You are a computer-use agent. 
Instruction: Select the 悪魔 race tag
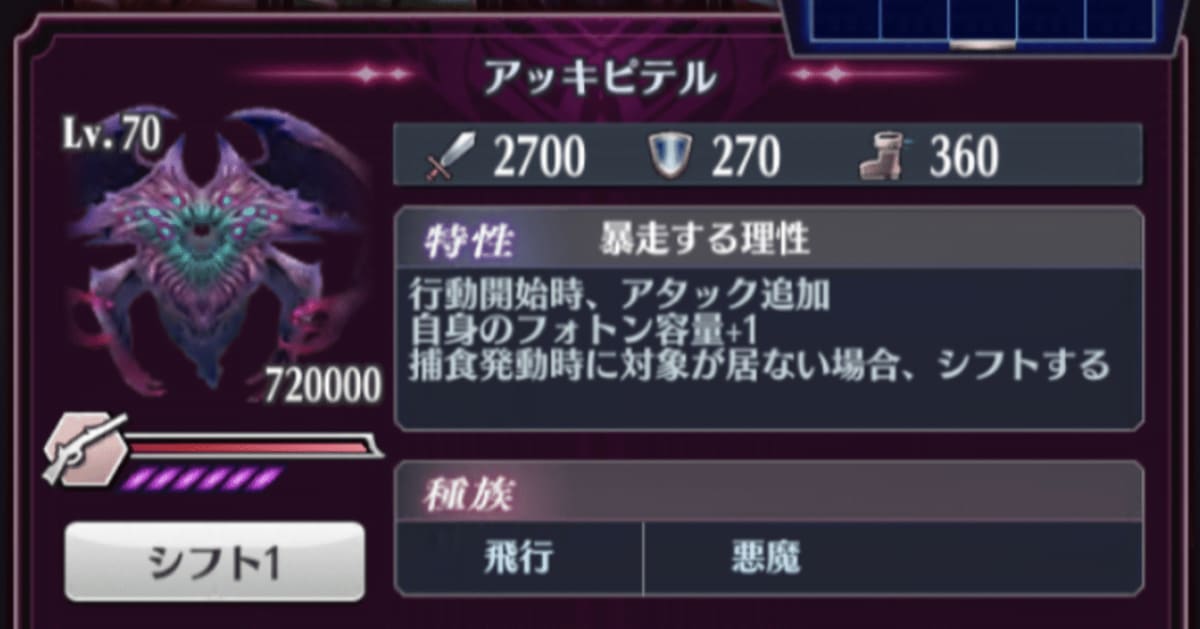765,558
